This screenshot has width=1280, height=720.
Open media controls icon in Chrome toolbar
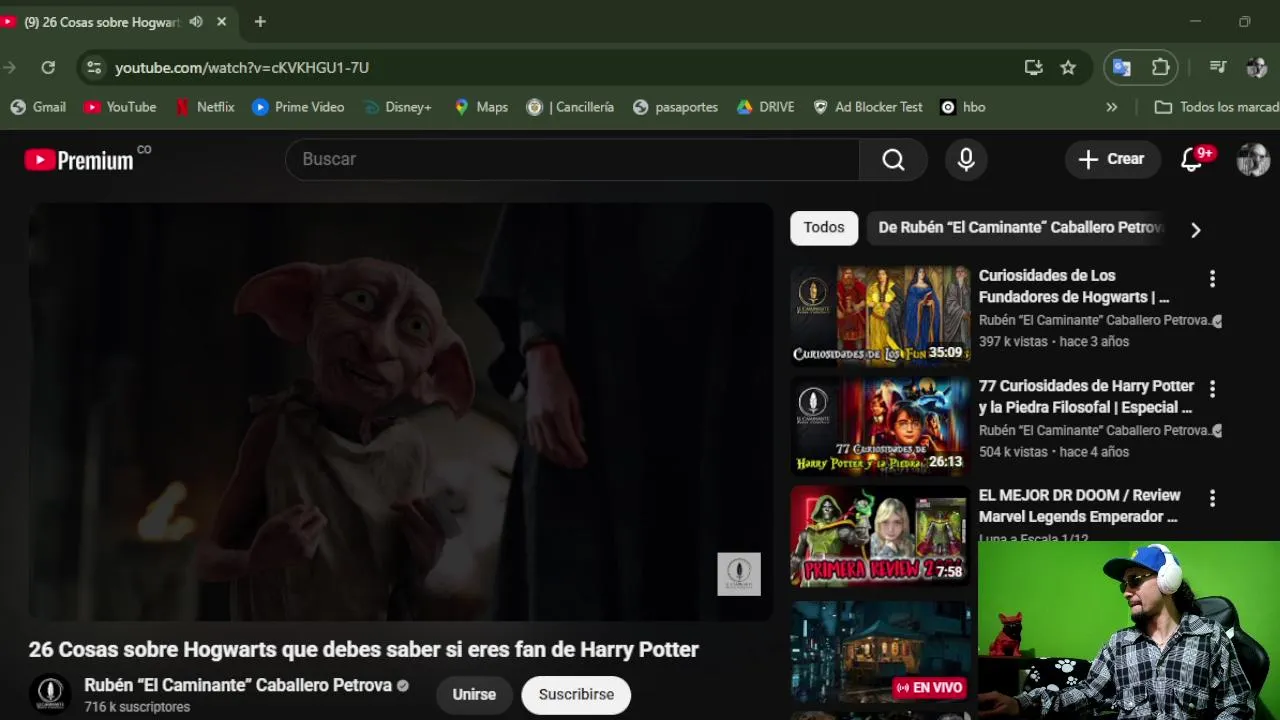point(1218,67)
